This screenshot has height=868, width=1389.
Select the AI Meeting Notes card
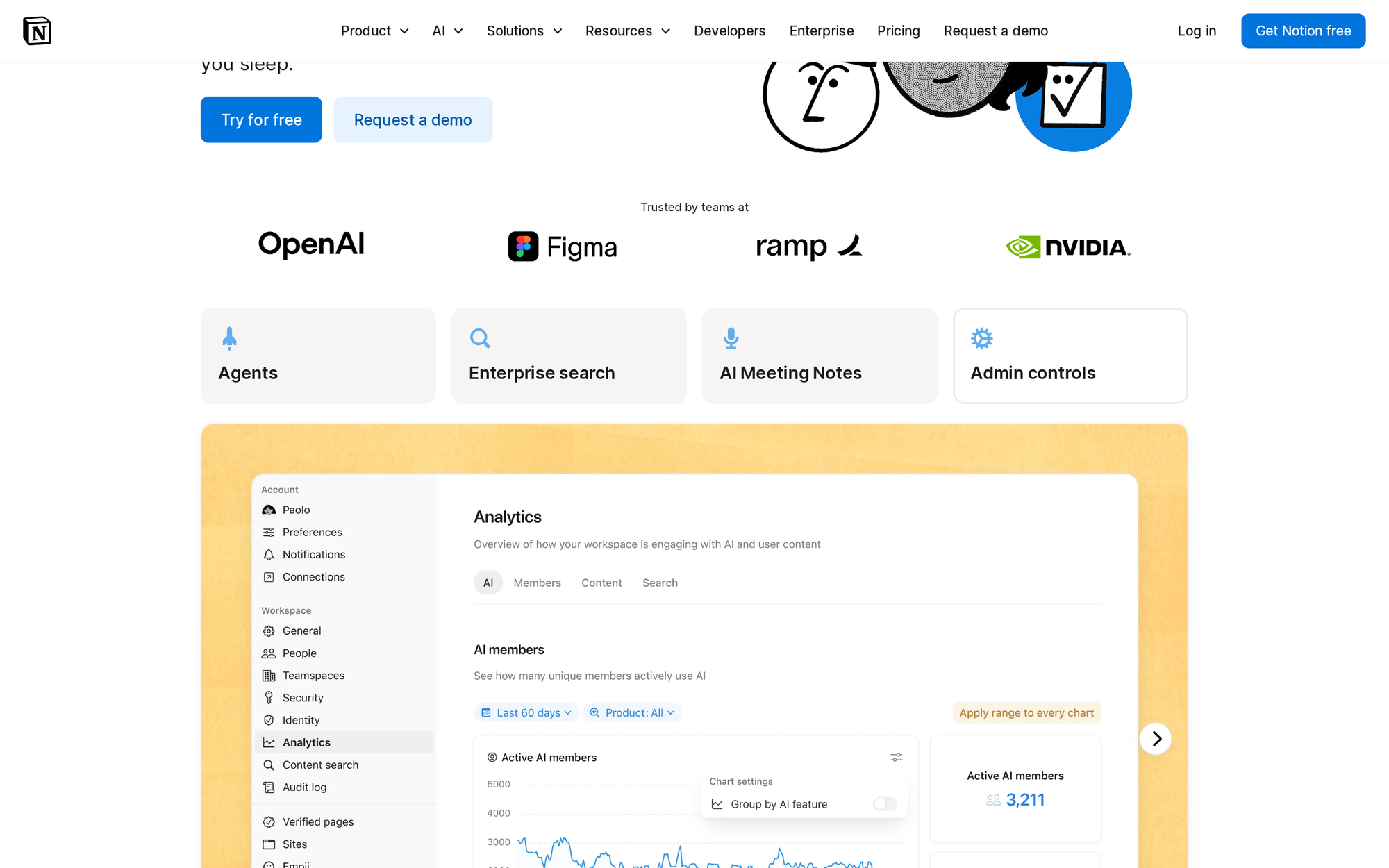(x=820, y=356)
